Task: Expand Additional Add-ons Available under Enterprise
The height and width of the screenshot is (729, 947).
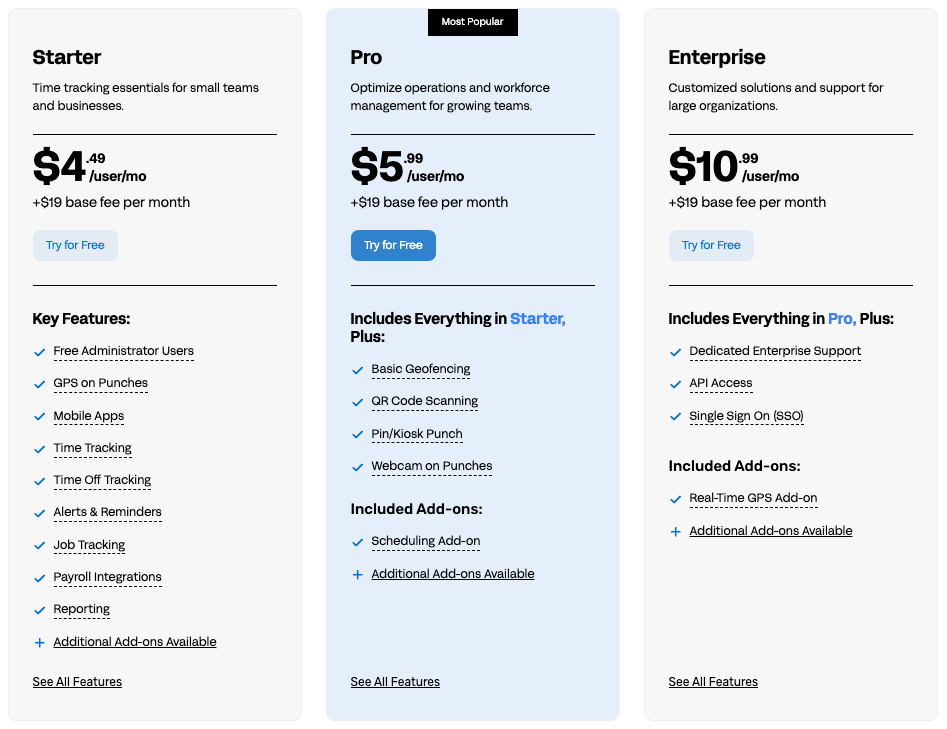Action: click(771, 531)
